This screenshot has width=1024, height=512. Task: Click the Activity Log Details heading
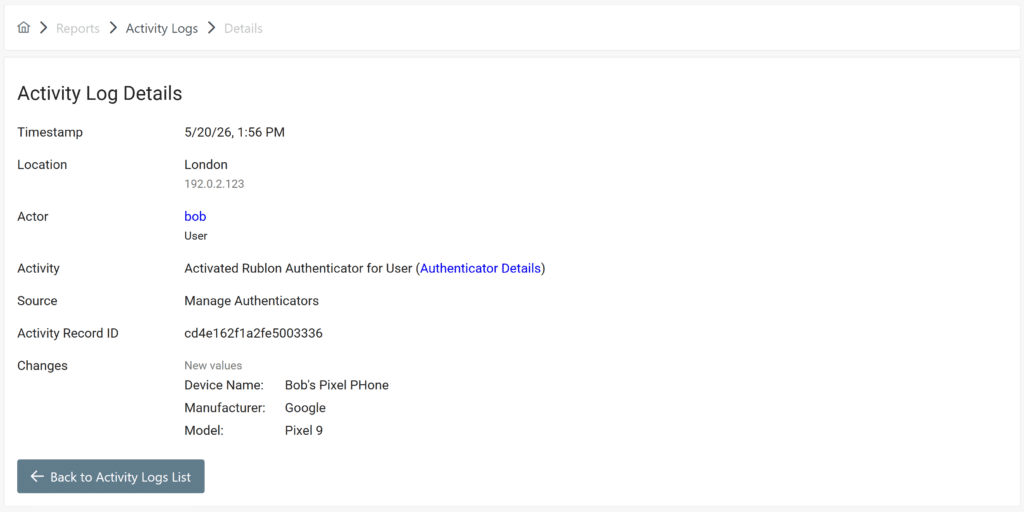point(99,93)
